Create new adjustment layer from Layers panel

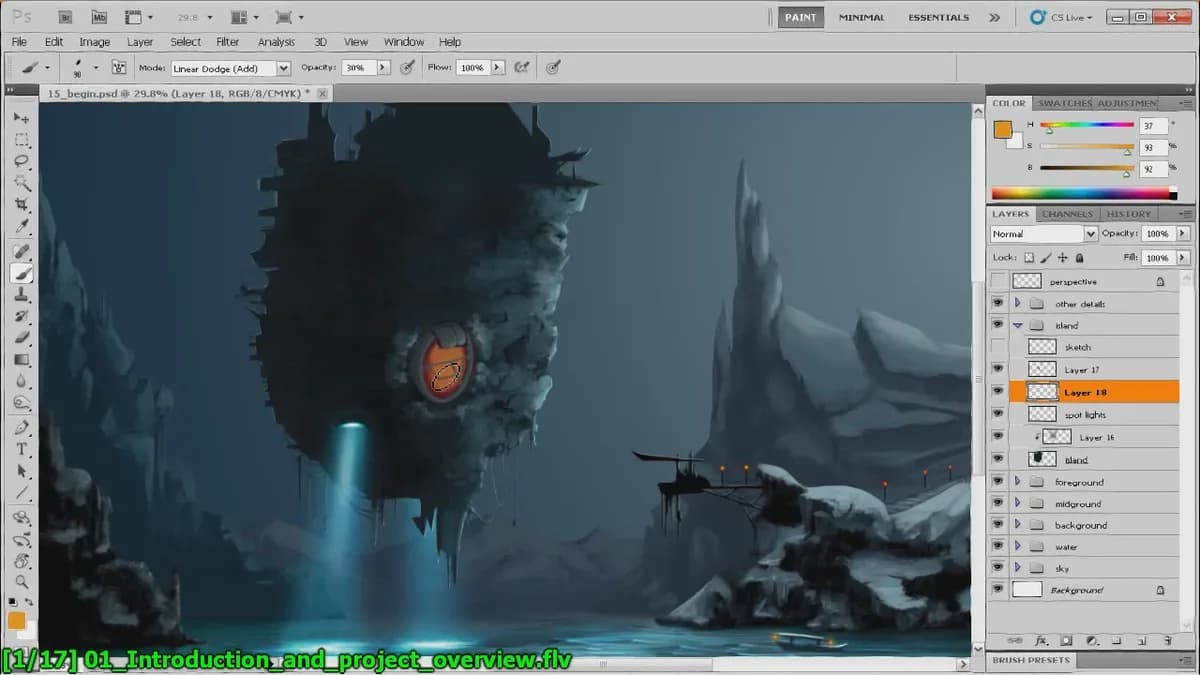1091,640
